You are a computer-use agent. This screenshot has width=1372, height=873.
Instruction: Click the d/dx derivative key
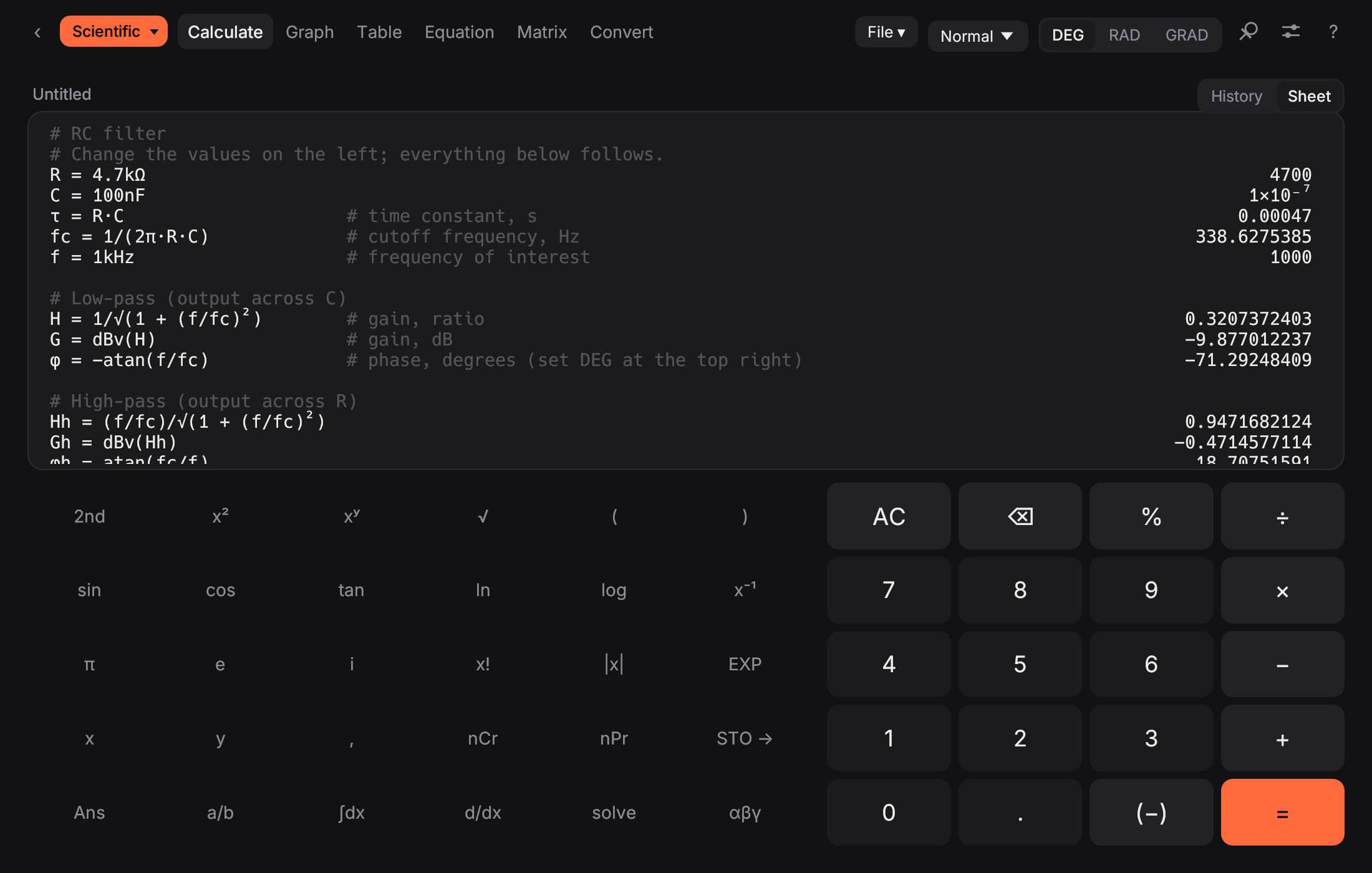[483, 813]
